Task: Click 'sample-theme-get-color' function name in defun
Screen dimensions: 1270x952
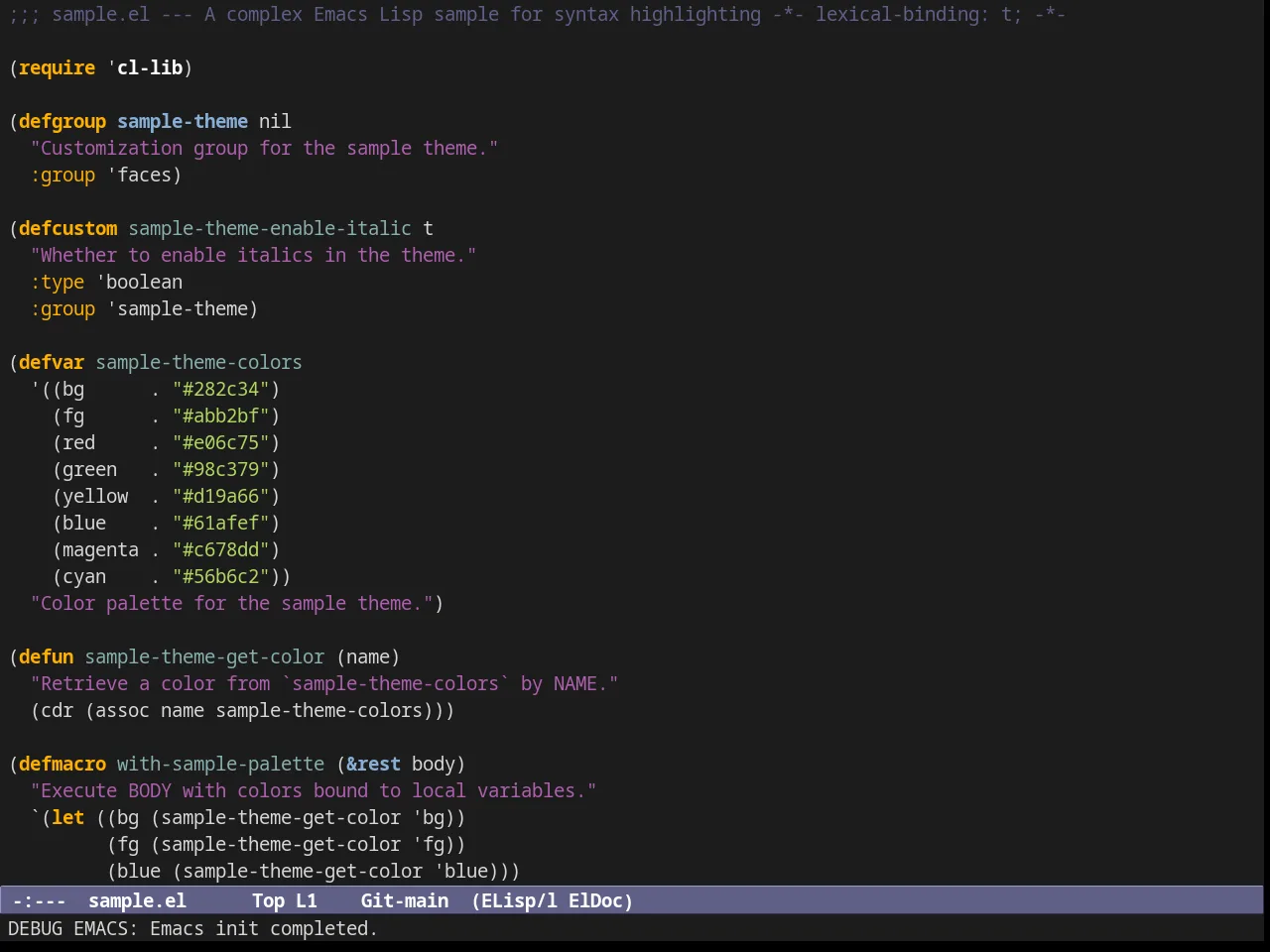Action: [x=204, y=656]
